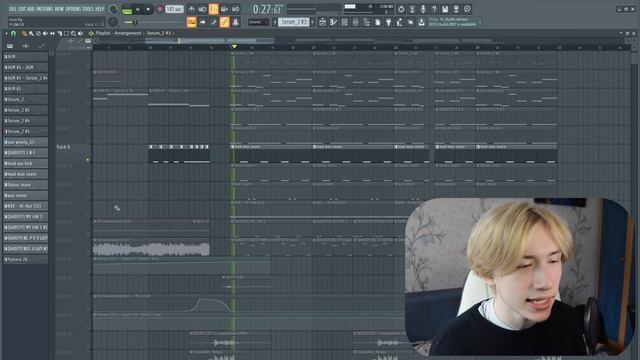The image size is (640, 360).
Task: Click the time display 0:27
Action: click(267, 9)
